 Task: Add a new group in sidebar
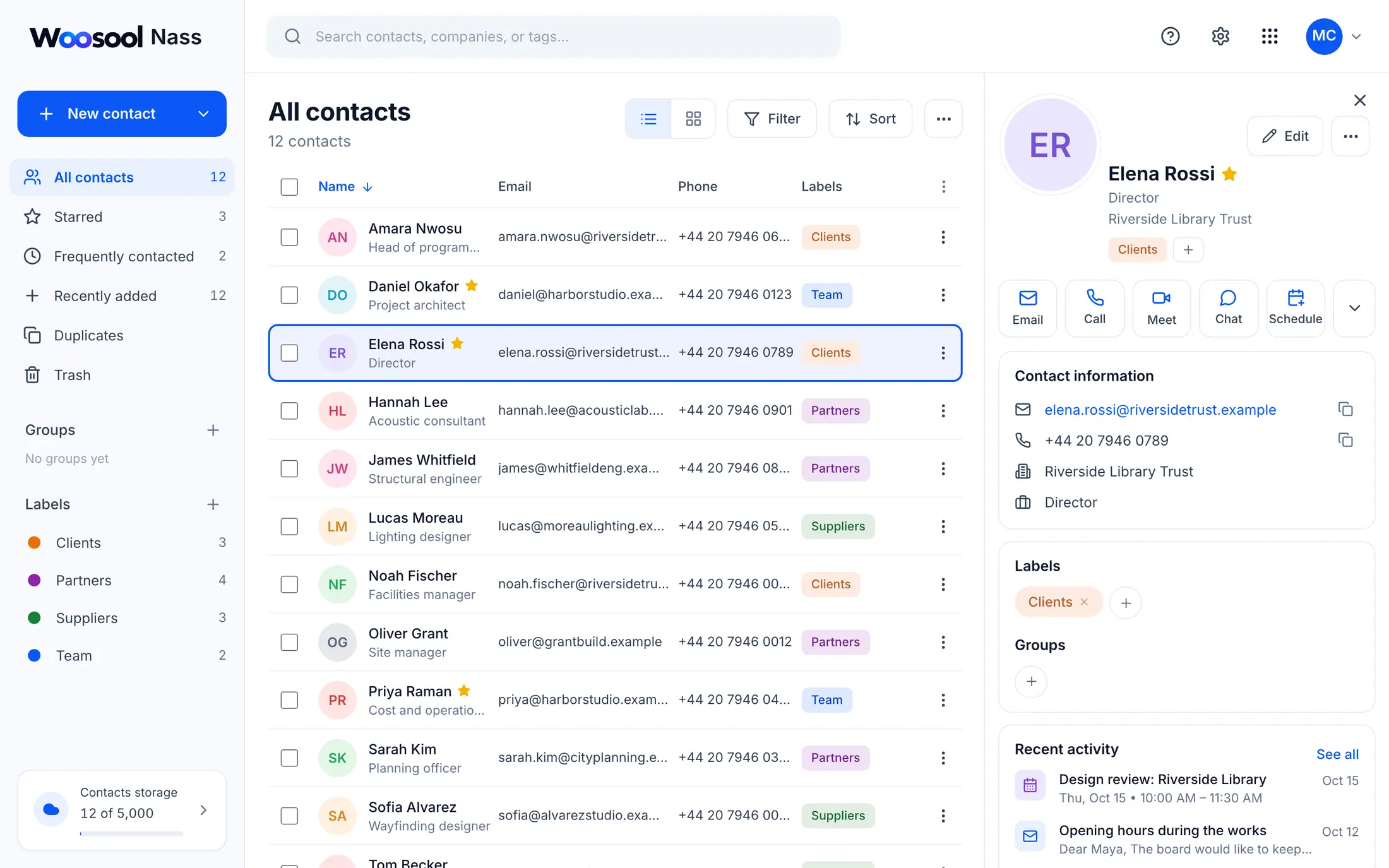click(213, 430)
